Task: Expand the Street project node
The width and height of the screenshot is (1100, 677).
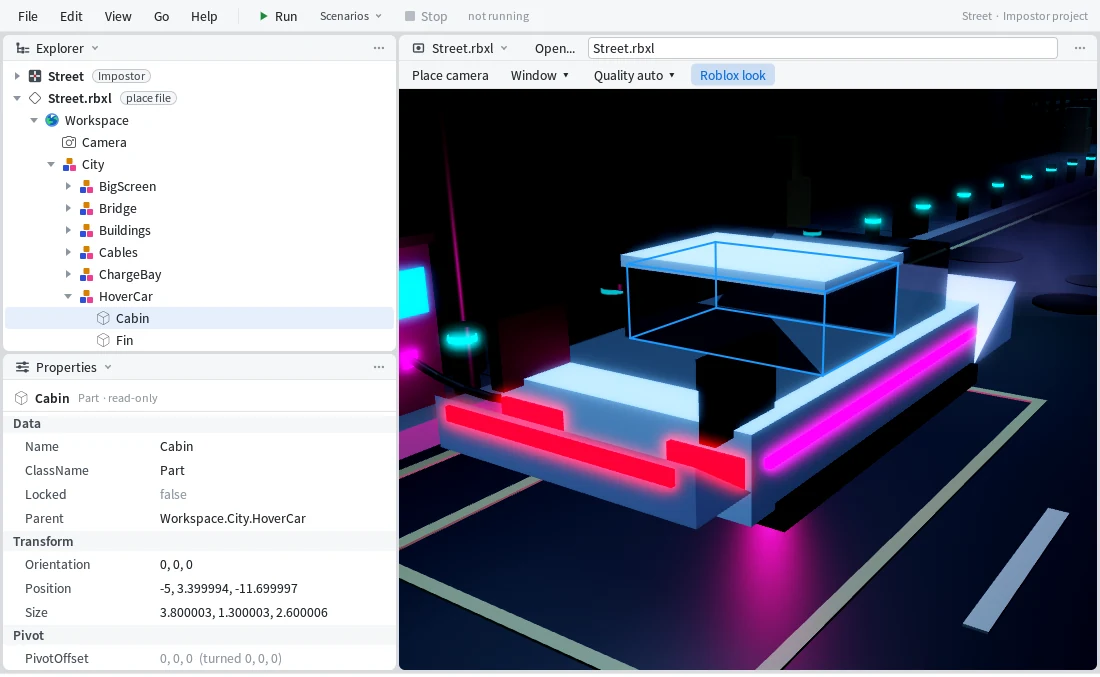Action: click(x=18, y=76)
